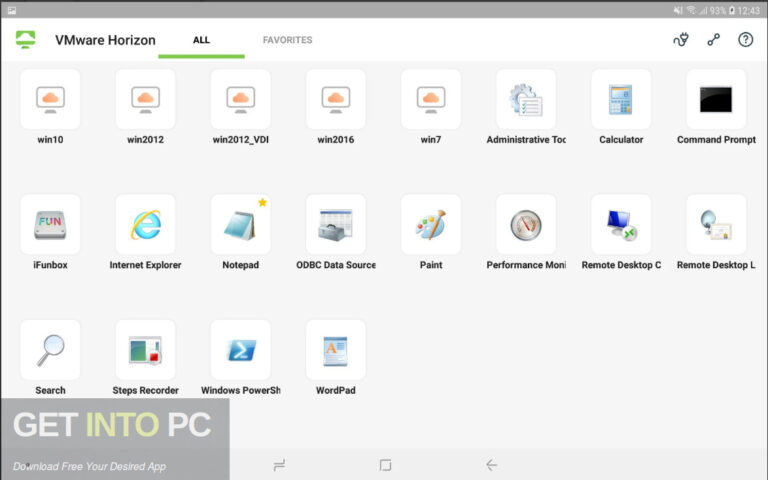Open the Steps Recorder app
Image resolution: width=768 pixels, height=480 pixels.
tap(145, 350)
